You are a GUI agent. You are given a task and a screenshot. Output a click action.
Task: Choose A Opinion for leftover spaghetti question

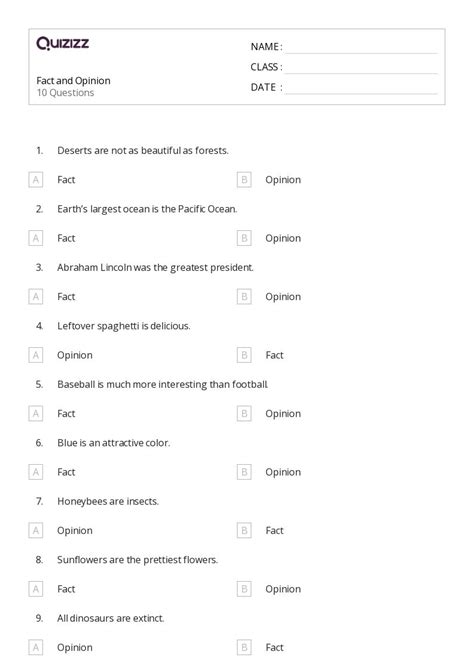click(36, 356)
